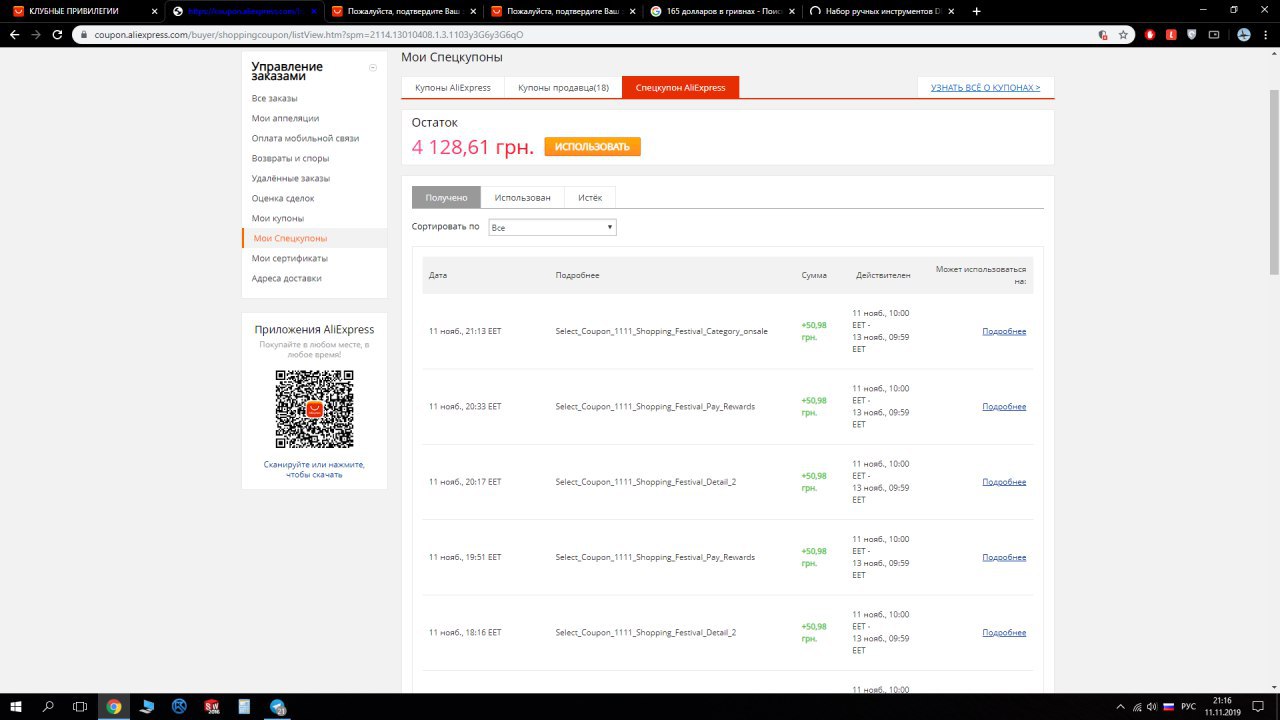
Task: Open Оплата мобильной связи in sidebar
Action: [305, 138]
